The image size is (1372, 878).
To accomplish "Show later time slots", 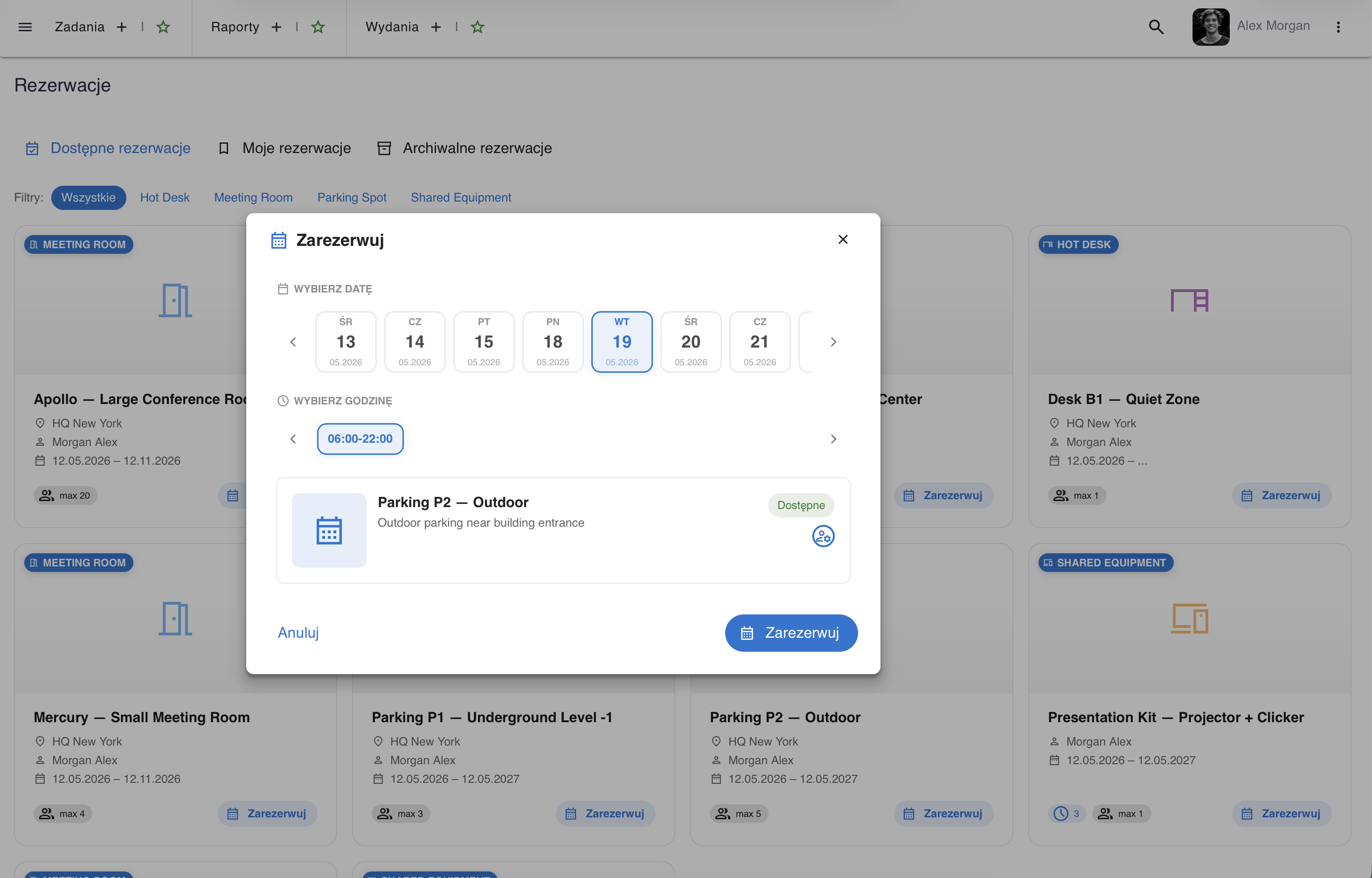I will pos(833,439).
